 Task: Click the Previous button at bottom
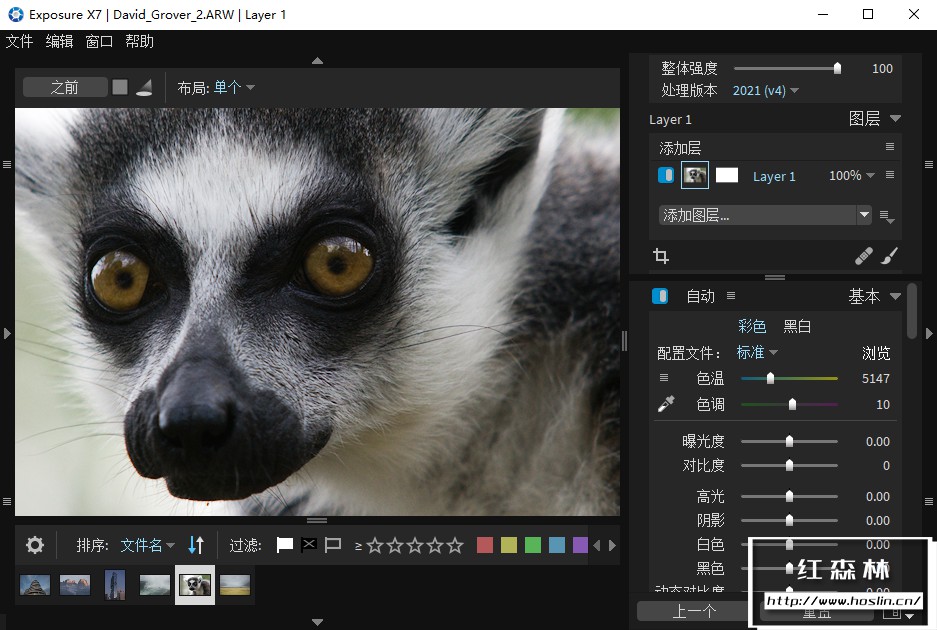click(x=694, y=611)
